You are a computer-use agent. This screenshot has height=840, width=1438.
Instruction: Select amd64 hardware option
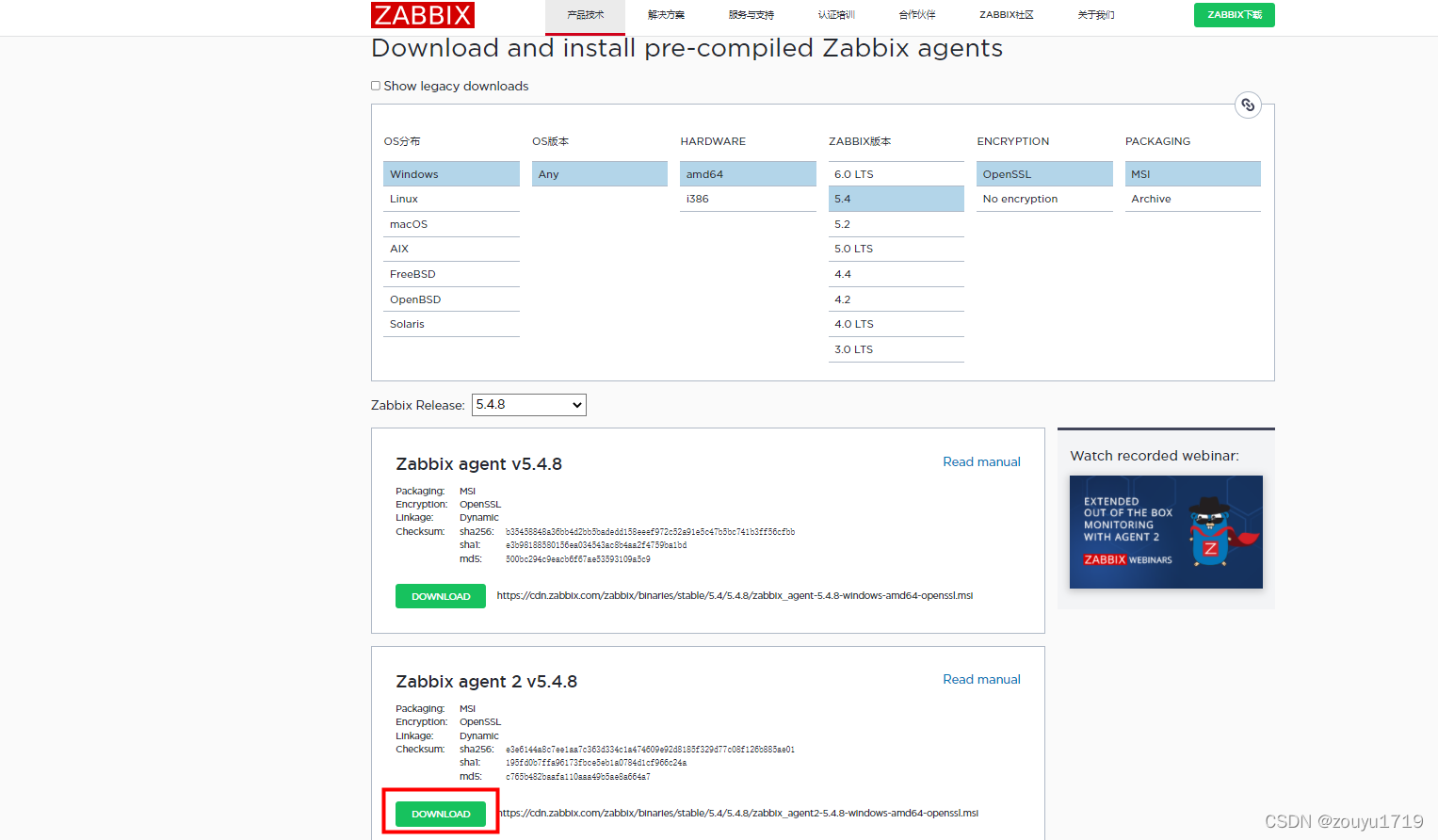[748, 174]
